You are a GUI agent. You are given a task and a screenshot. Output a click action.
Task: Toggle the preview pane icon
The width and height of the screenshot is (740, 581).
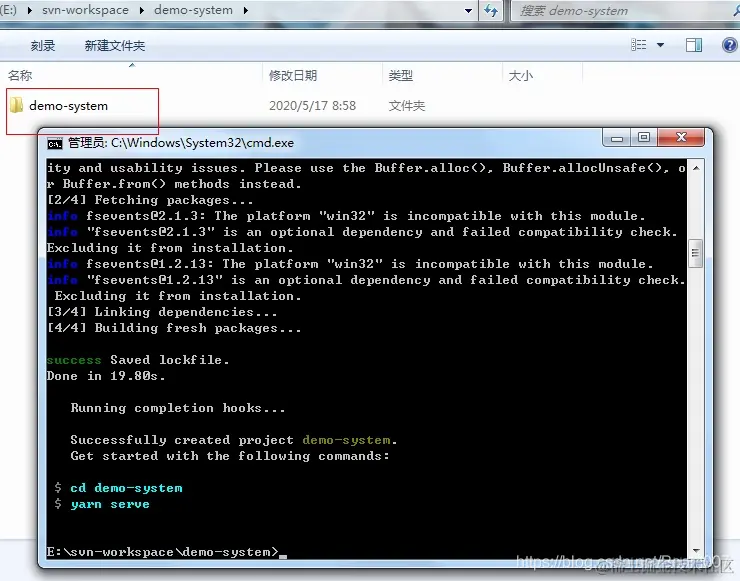pyautogui.click(x=694, y=45)
